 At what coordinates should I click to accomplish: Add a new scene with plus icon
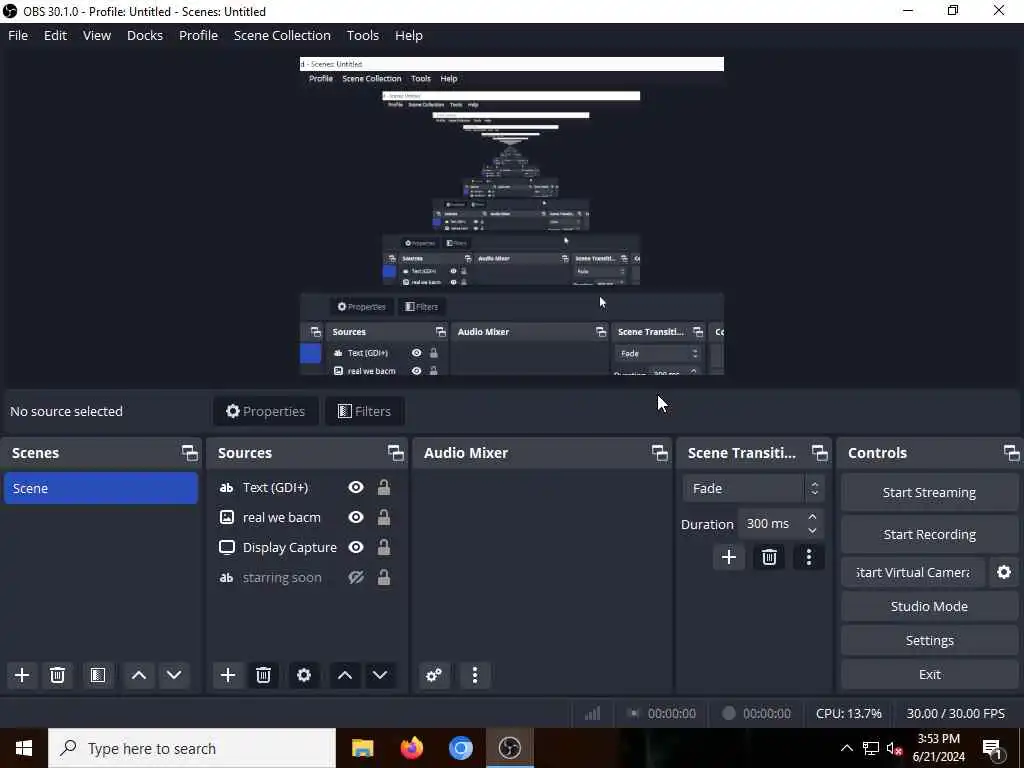point(22,675)
